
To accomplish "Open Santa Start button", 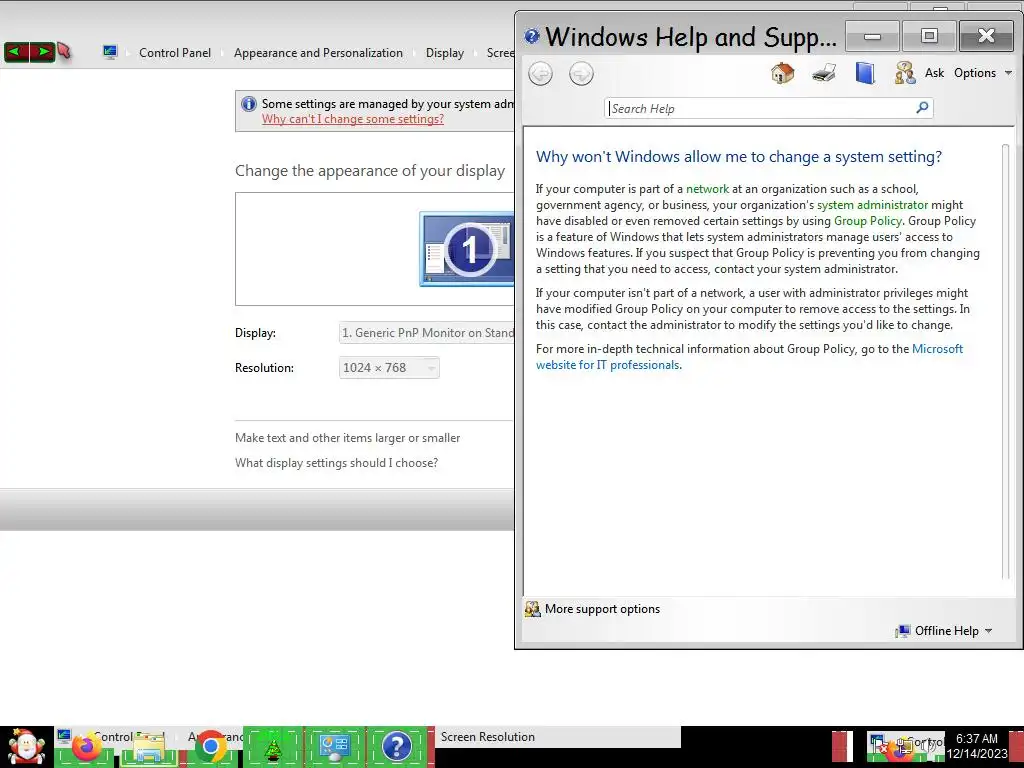I will (26, 747).
